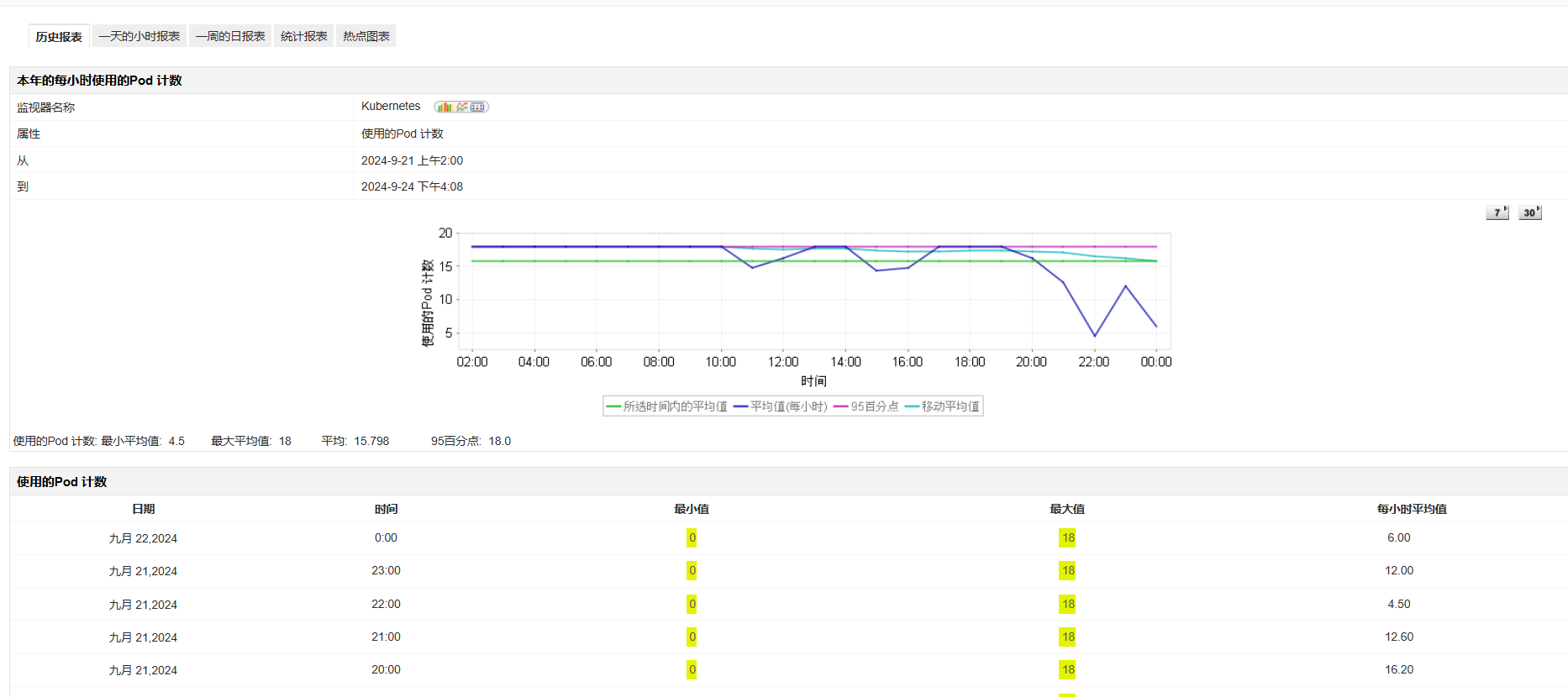The height and width of the screenshot is (697, 1568).
Task: Select the 0:00 time cell
Action: [386, 537]
